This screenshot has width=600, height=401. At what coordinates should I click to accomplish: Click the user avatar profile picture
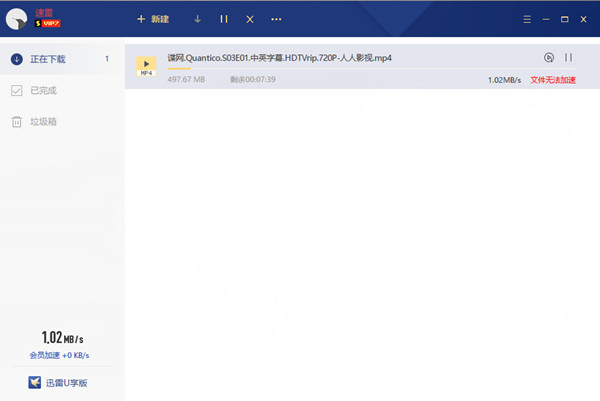[x=17, y=18]
